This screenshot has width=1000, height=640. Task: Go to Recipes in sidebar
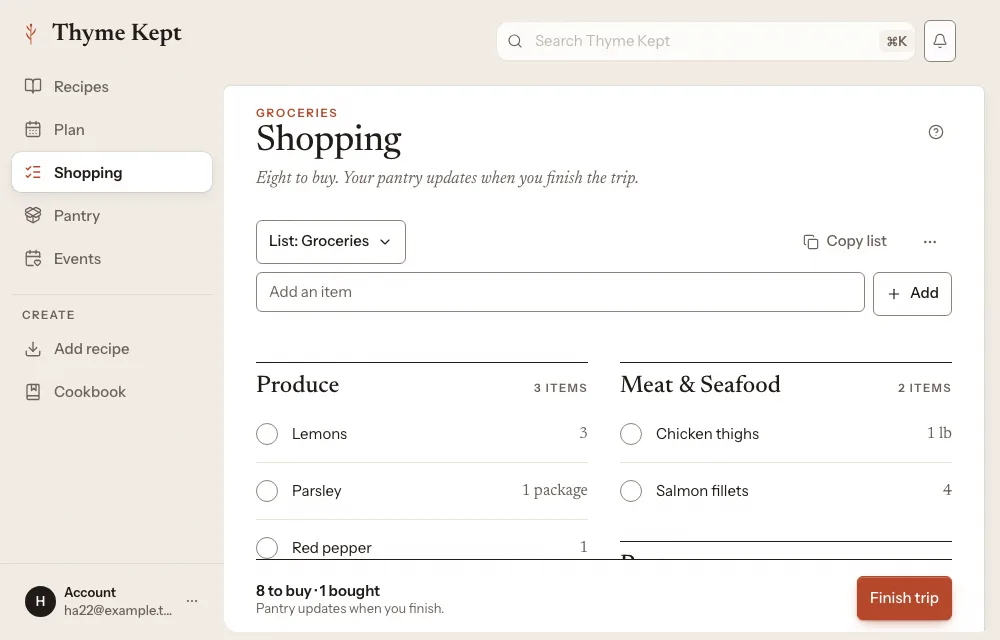[112, 86]
